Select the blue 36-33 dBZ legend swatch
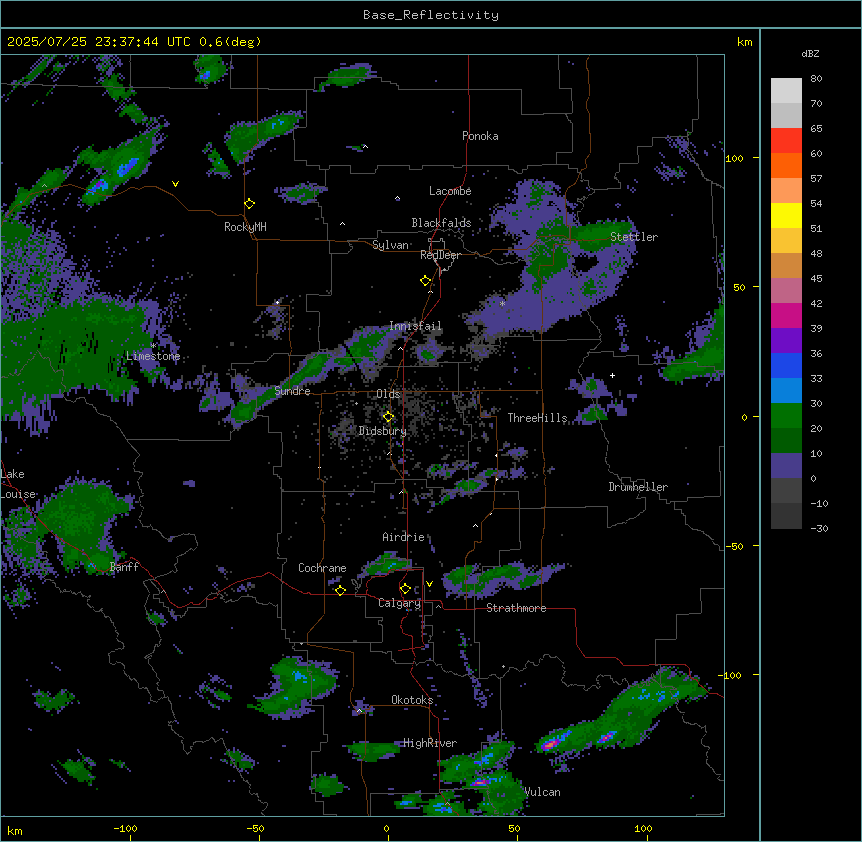862x842 pixels. [x=786, y=366]
